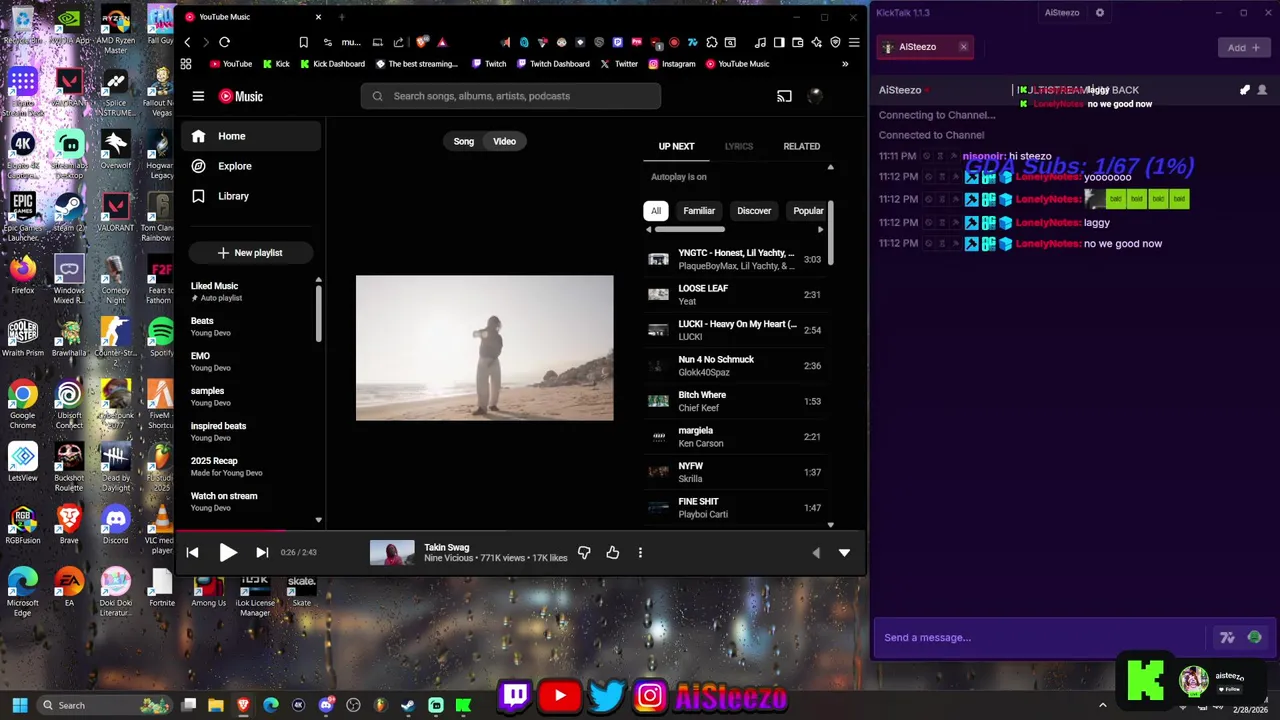The image size is (1280, 720).
Task: Open the Beats playlist
Action: tap(250, 326)
